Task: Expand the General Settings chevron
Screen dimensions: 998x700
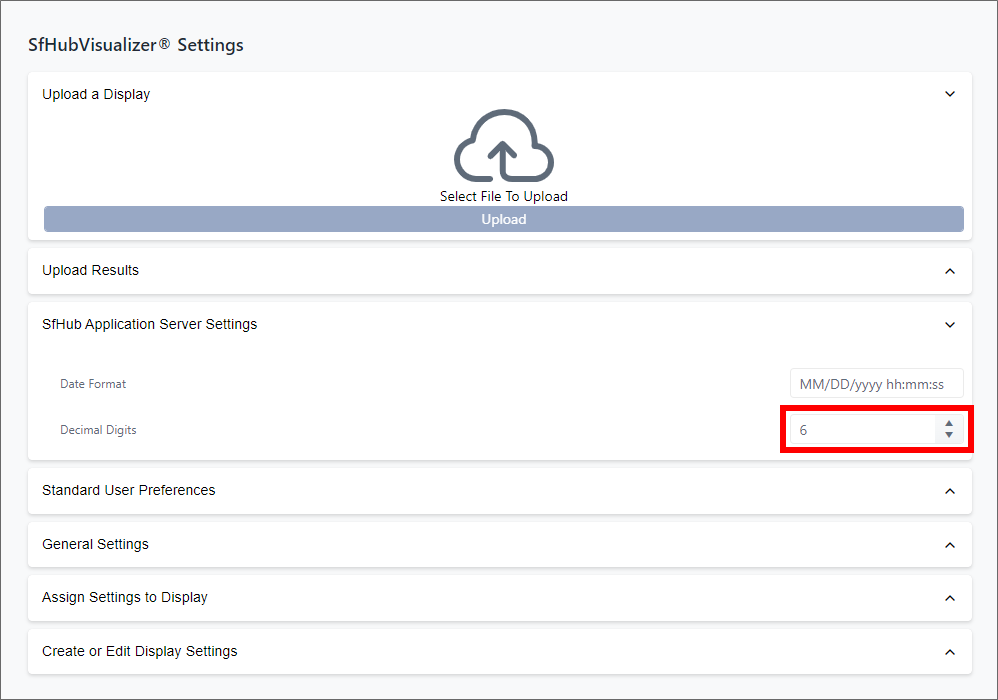Action: click(949, 545)
